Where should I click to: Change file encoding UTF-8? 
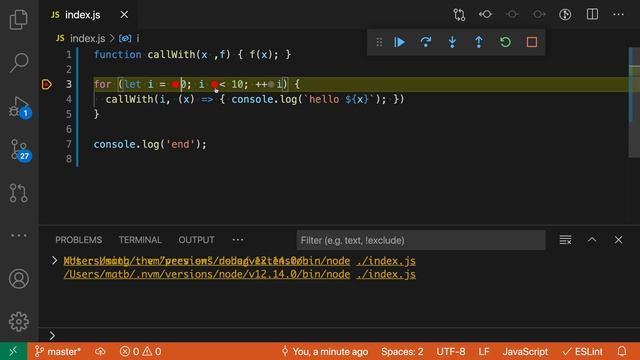click(x=451, y=351)
